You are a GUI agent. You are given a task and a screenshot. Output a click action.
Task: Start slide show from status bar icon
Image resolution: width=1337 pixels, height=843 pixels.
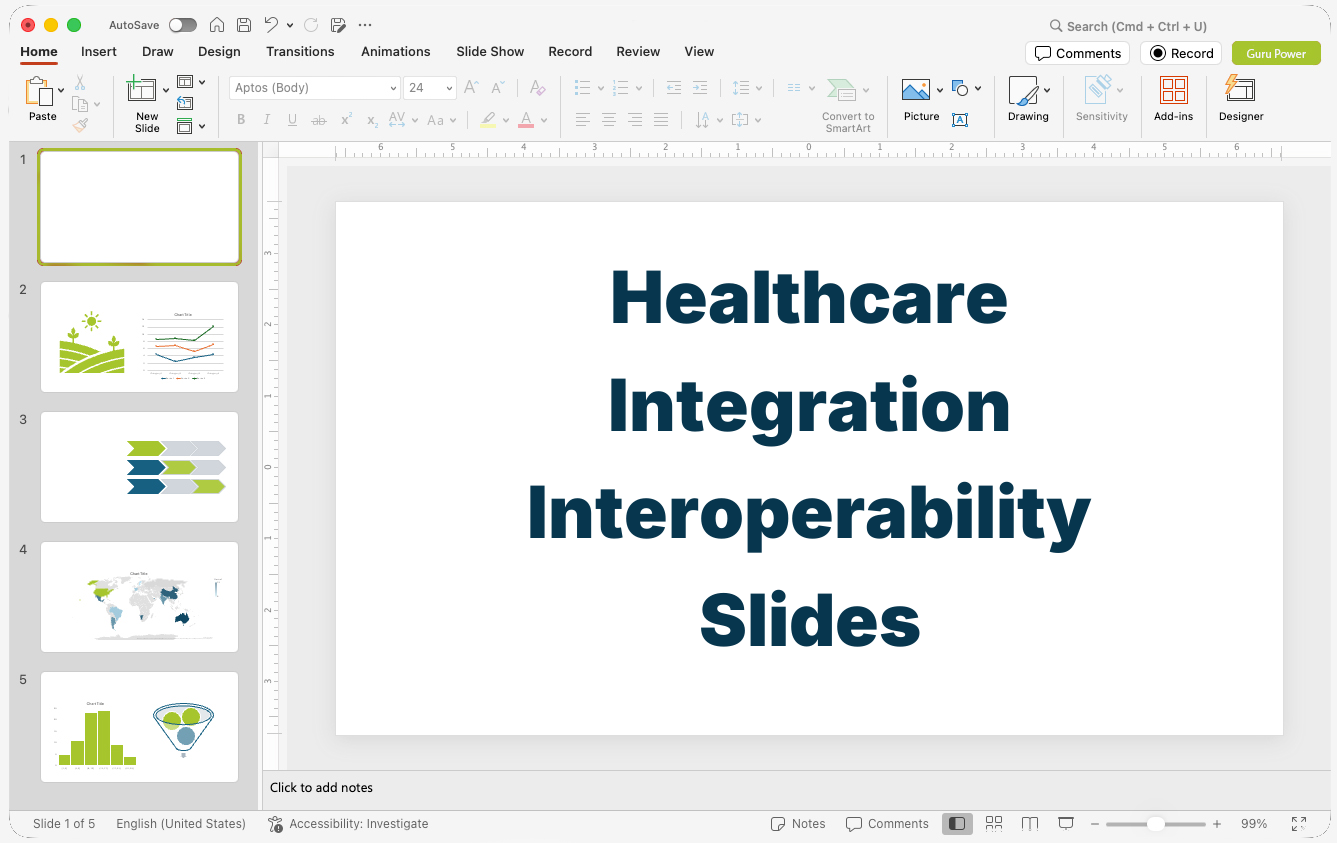point(1066,824)
